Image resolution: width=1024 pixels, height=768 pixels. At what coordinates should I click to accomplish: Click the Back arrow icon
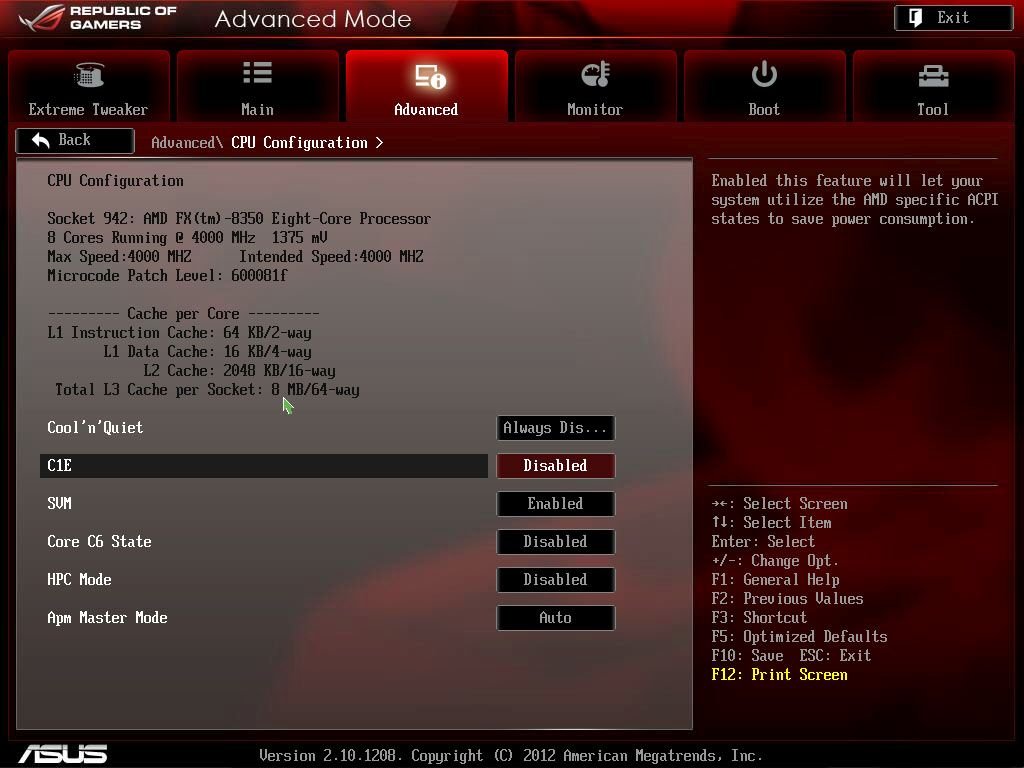[x=40, y=140]
